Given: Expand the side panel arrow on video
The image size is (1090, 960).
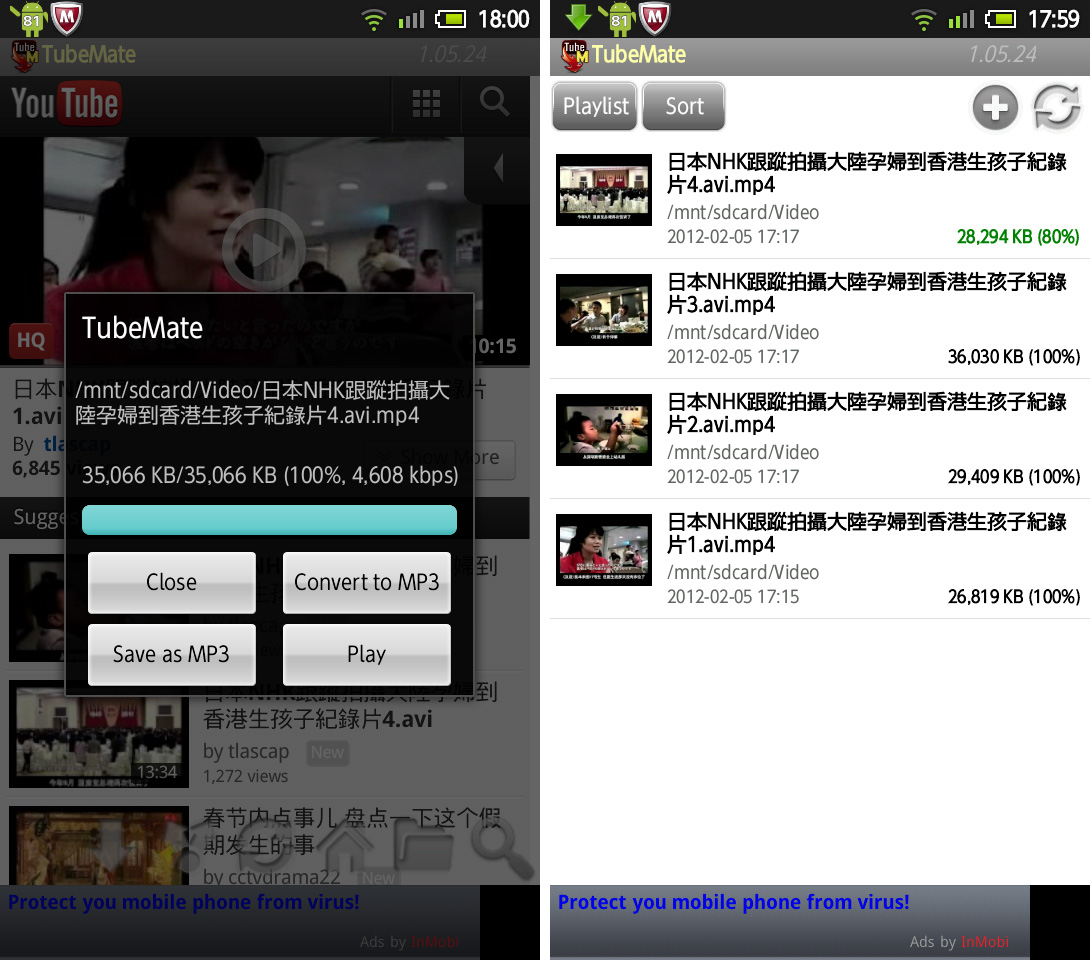Looking at the screenshot, I should (x=497, y=168).
